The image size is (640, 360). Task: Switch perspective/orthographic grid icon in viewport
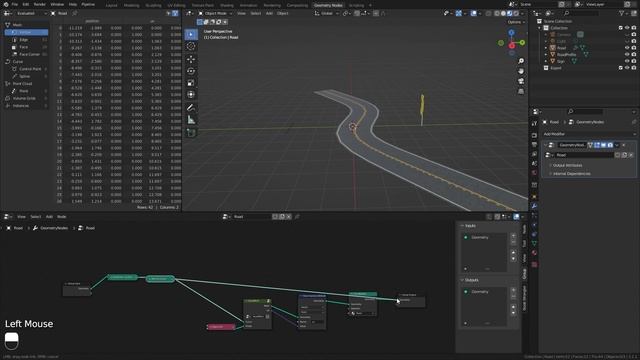point(521,91)
